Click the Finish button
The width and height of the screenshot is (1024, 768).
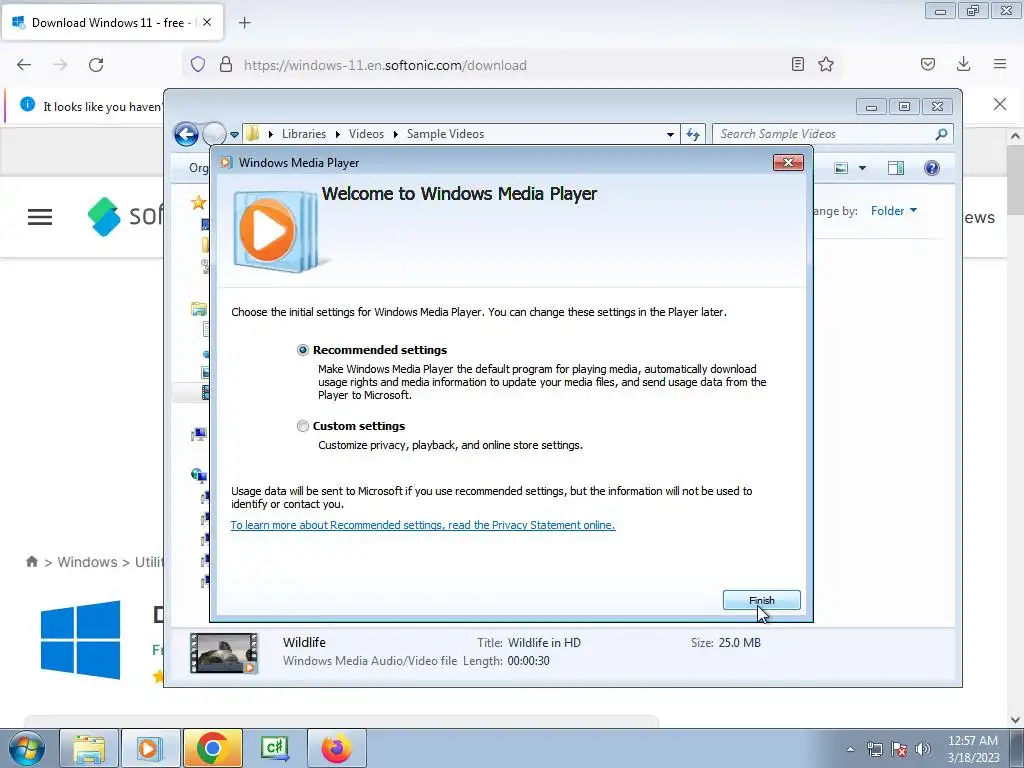761,600
